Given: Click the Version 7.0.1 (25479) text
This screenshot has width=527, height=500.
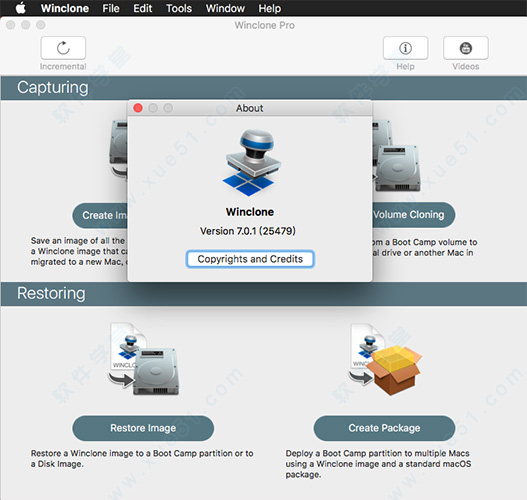Looking at the screenshot, I should (x=248, y=231).
